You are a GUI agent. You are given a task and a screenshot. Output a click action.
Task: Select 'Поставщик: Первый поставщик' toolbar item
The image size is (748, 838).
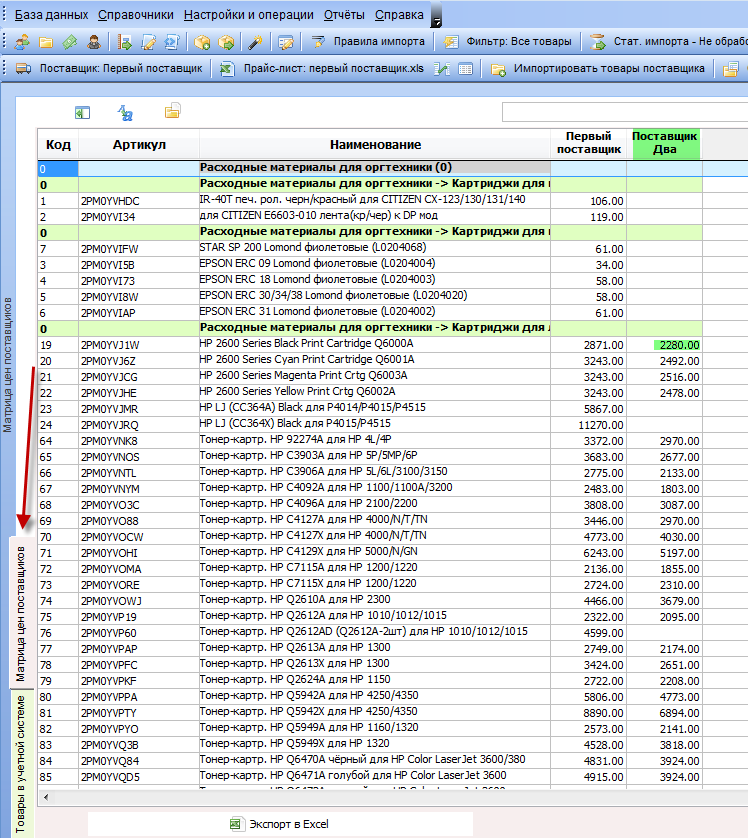[109, 68]
